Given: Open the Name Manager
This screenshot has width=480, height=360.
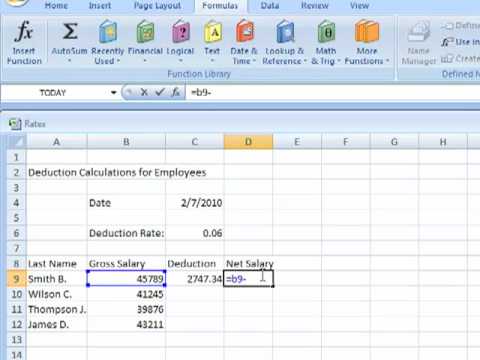Looking at the screenshot, I should (x=418, y=42).
